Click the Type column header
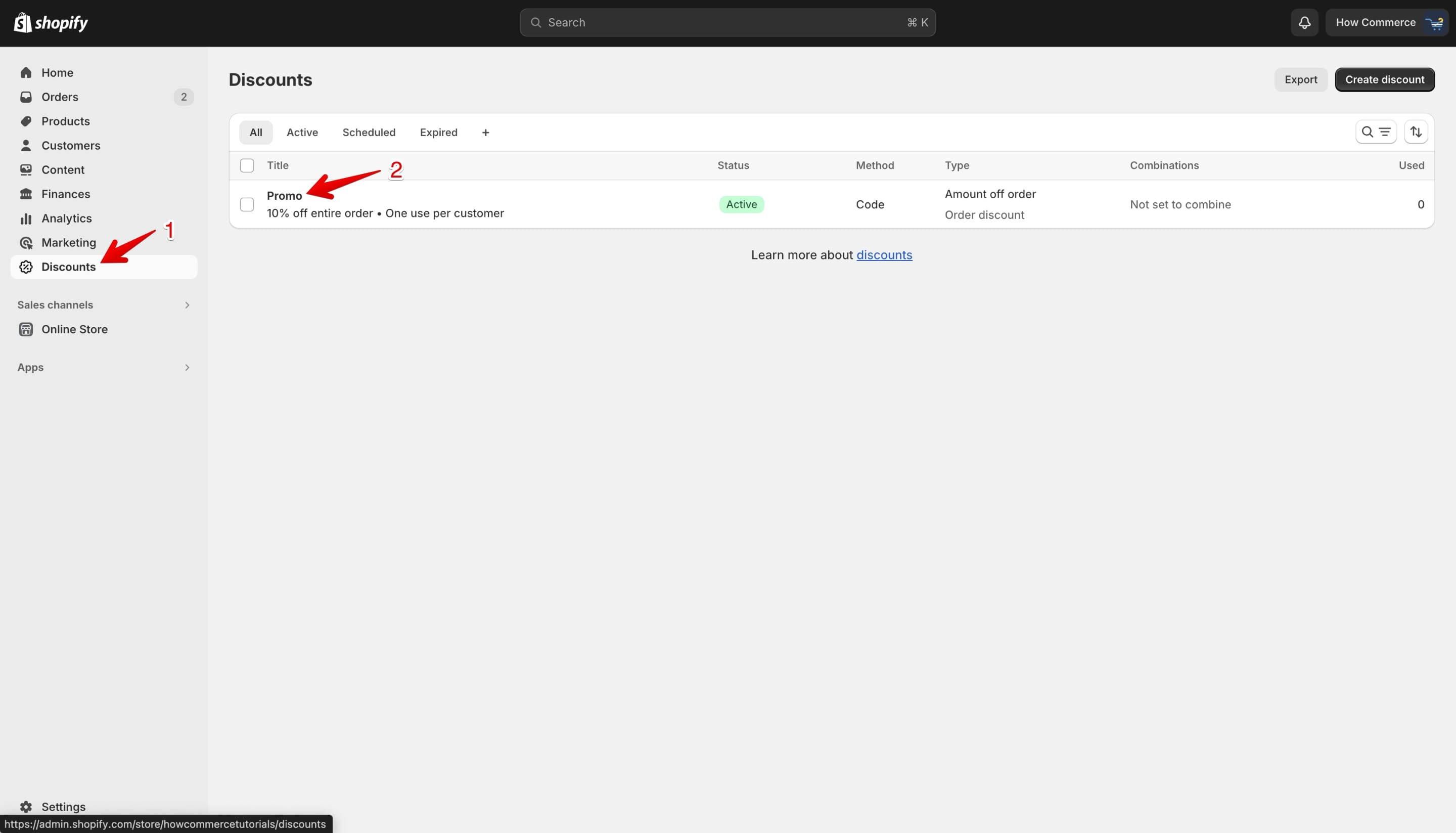1456x833 pixels. 957,165
